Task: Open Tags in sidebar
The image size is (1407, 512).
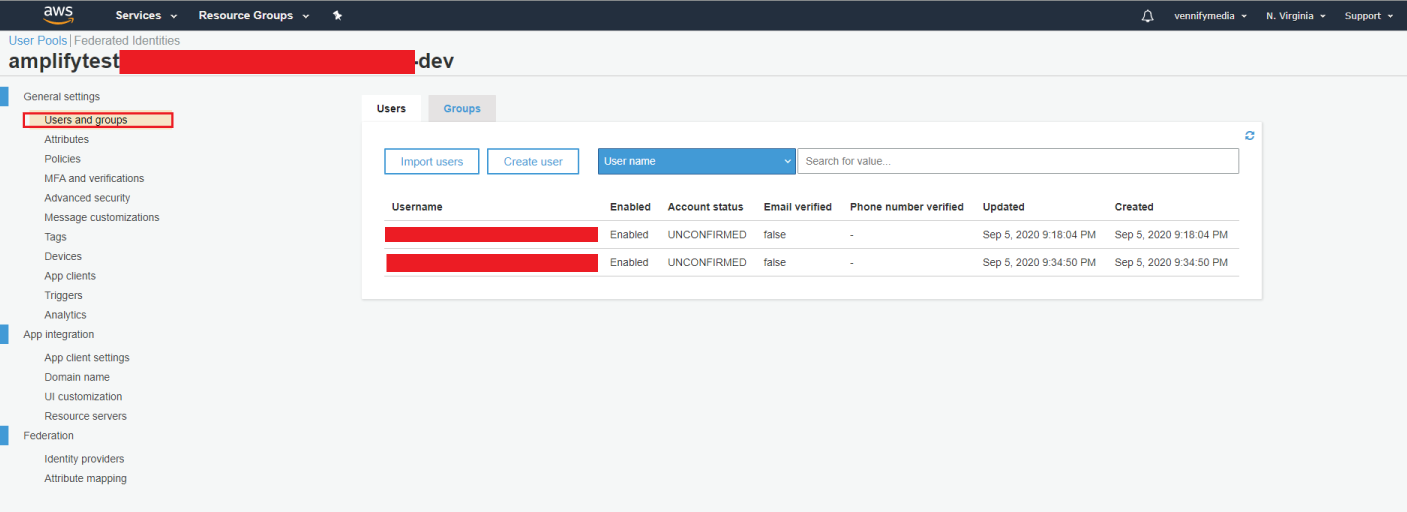Action: (x=55, y=237)
